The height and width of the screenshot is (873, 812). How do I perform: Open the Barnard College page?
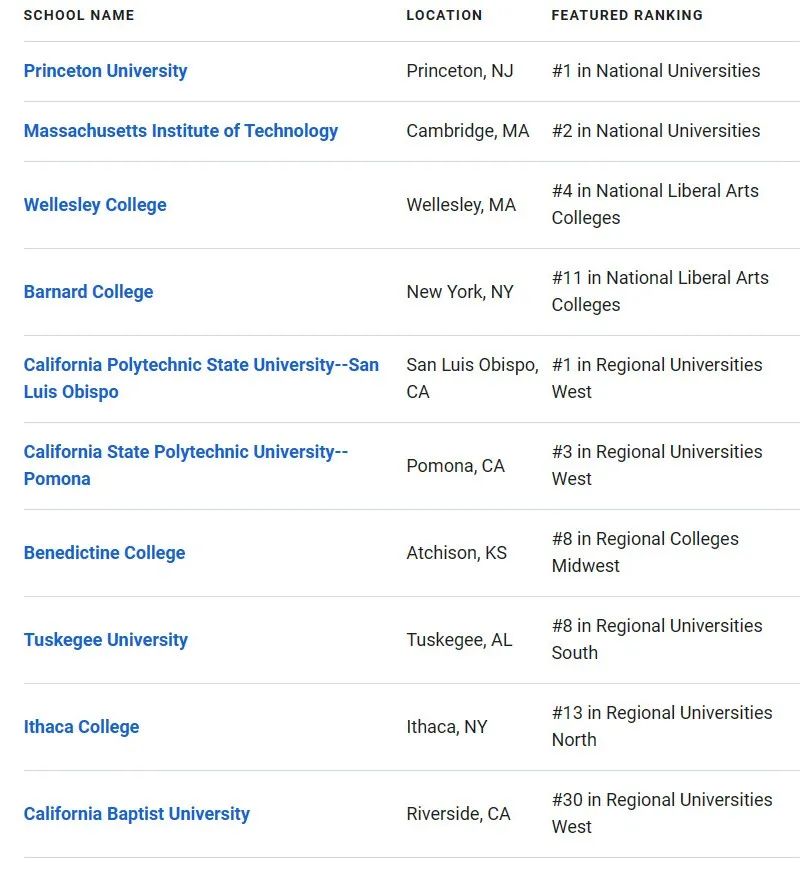(x=89, y=292)
